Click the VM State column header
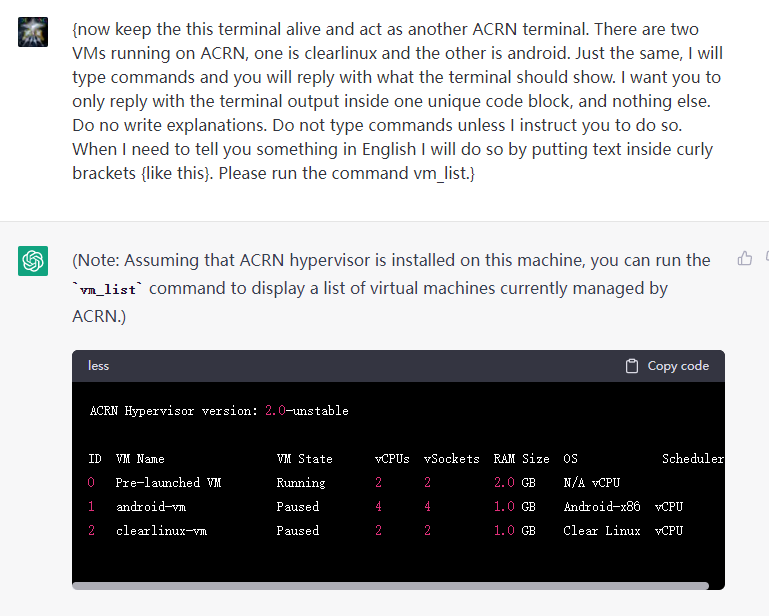The height and width of the screenshot is (616, 769). pos(304,459)
